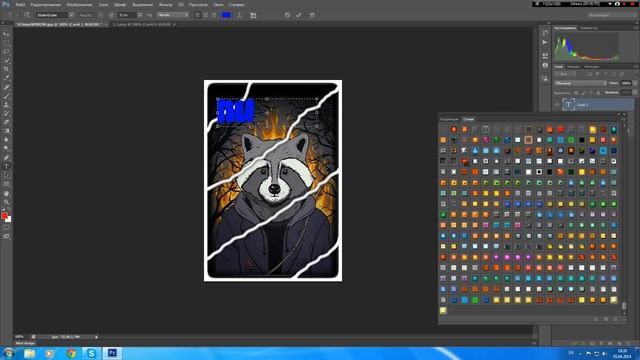Select the Eraser tool
This screenshot has height=360, width=640.
point(6,122)
